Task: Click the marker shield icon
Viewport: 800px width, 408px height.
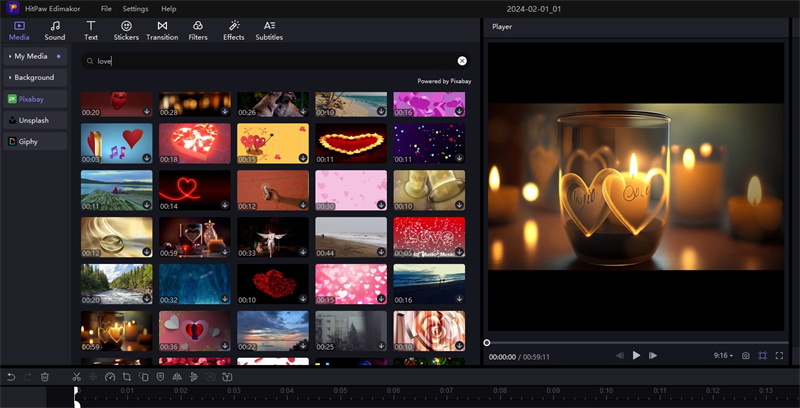Action: click(x=160, y=377)
